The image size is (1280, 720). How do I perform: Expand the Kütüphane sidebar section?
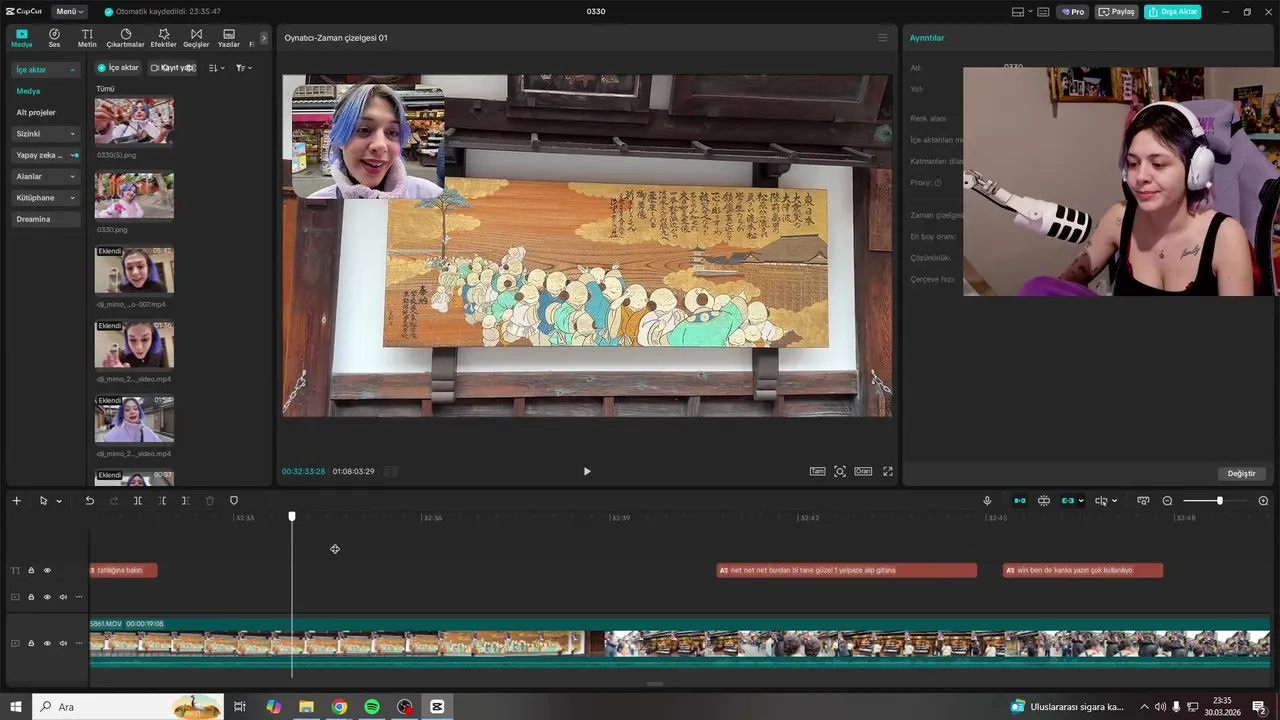(45, 198)
